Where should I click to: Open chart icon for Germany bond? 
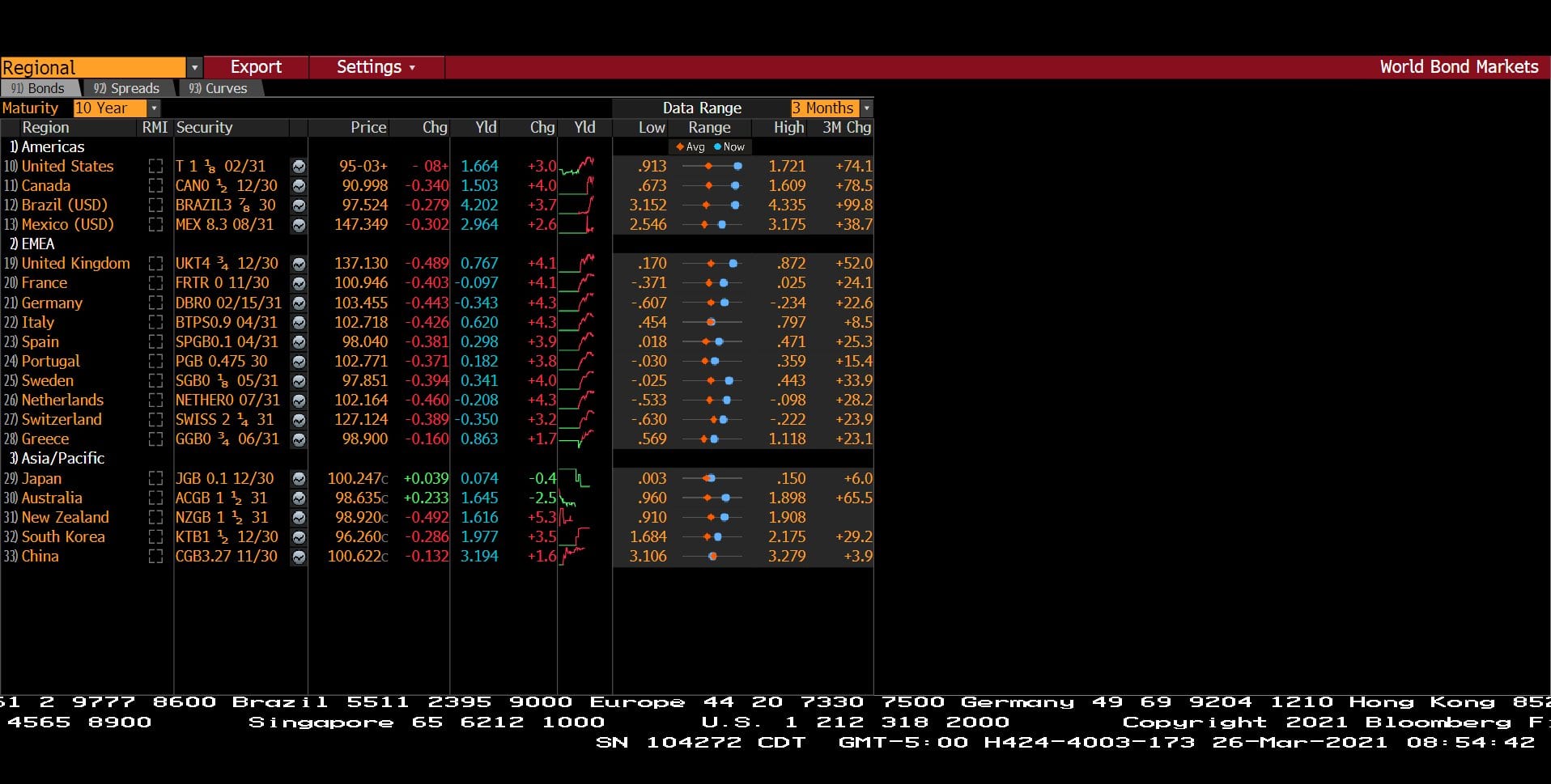(299, 303)
